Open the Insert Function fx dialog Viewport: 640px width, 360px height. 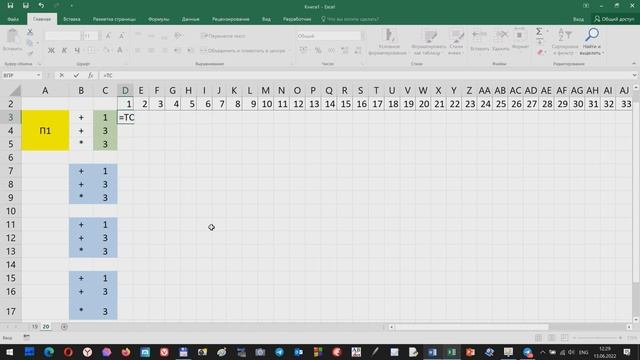point(90,76)
